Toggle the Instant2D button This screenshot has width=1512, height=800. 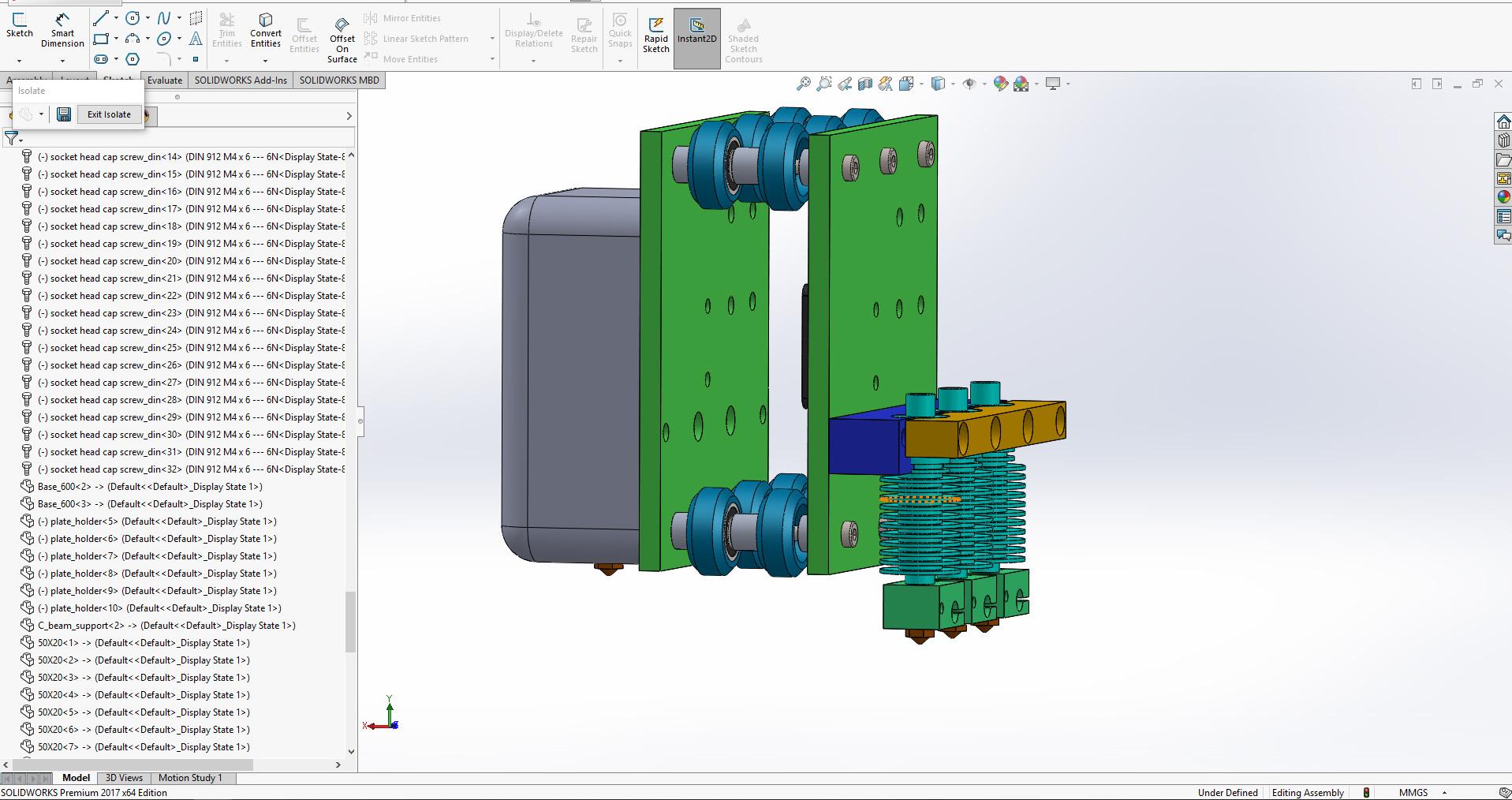pyautogui.click(x=696, y=35)
